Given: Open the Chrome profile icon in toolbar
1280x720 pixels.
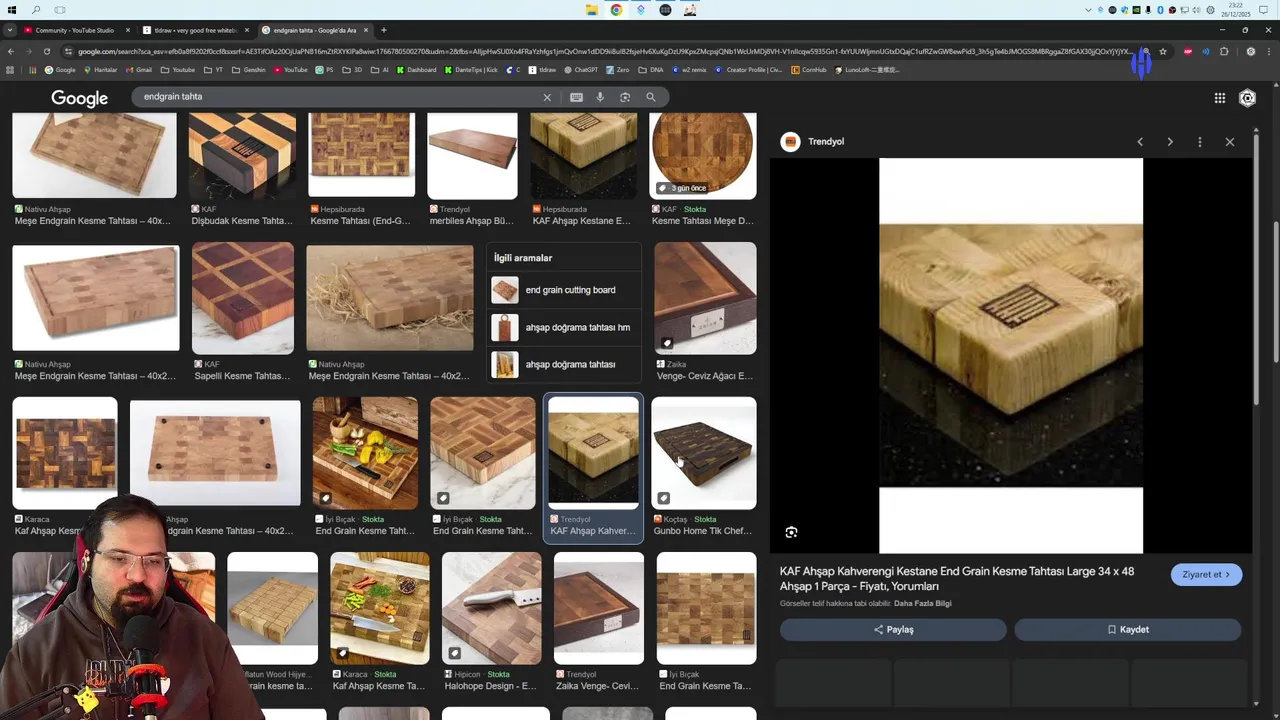Looking at the screenshot, I should (1250, 51).
